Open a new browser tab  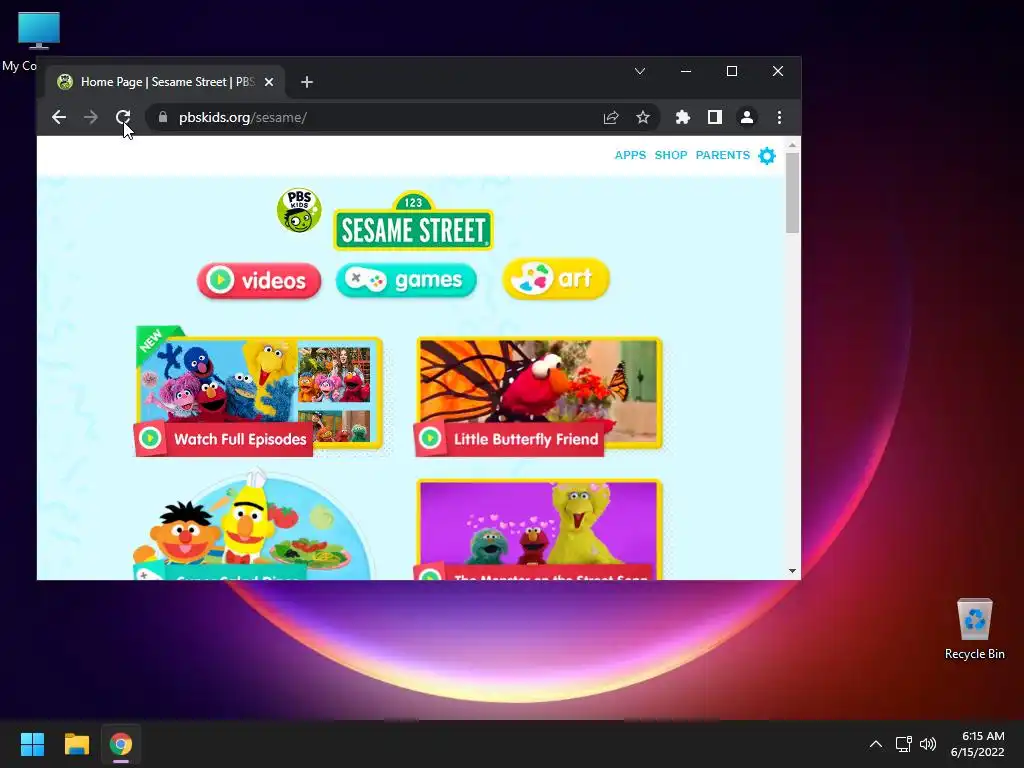307,82
